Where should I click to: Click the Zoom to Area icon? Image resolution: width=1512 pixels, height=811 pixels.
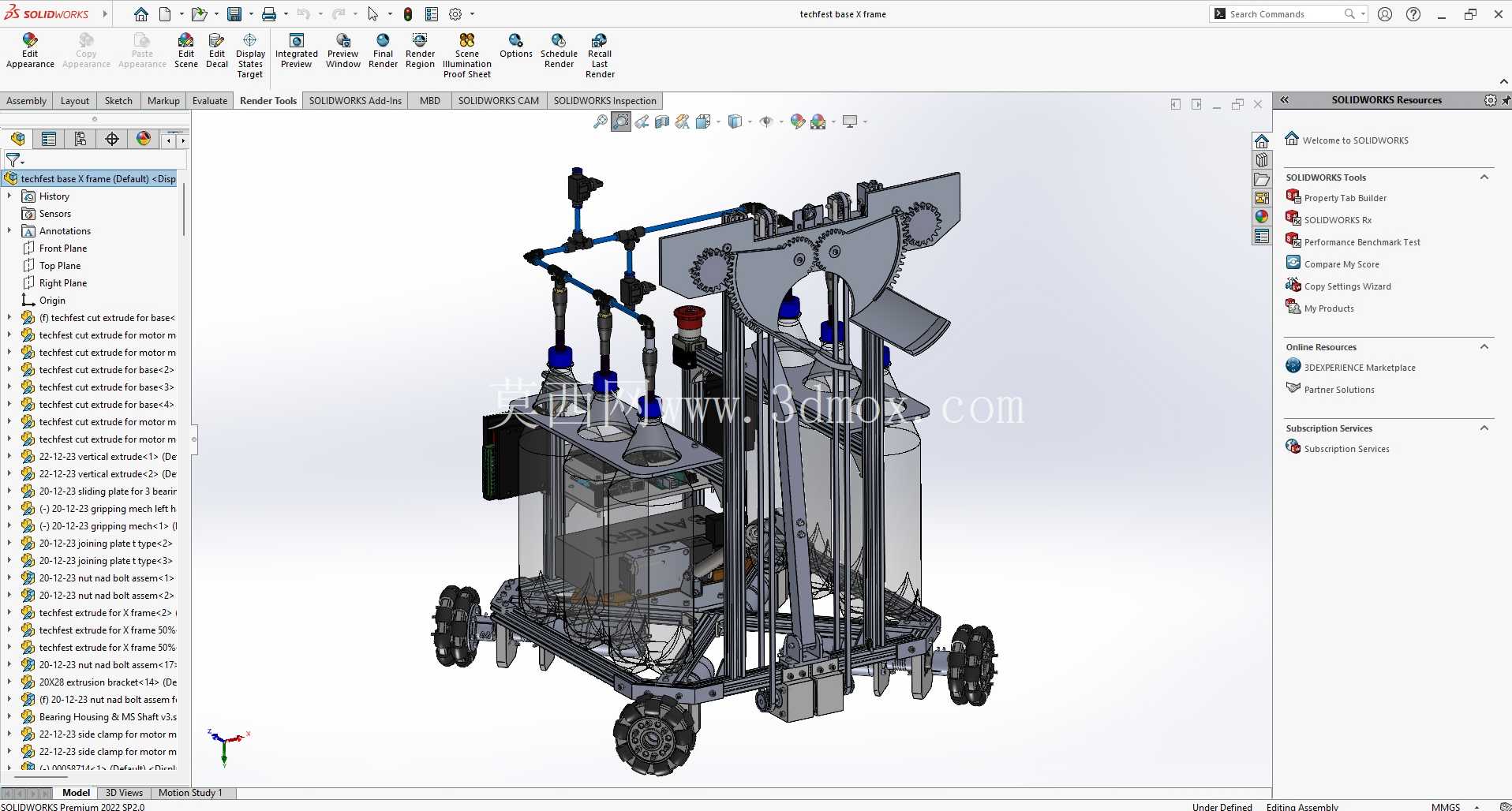(621, 121)
